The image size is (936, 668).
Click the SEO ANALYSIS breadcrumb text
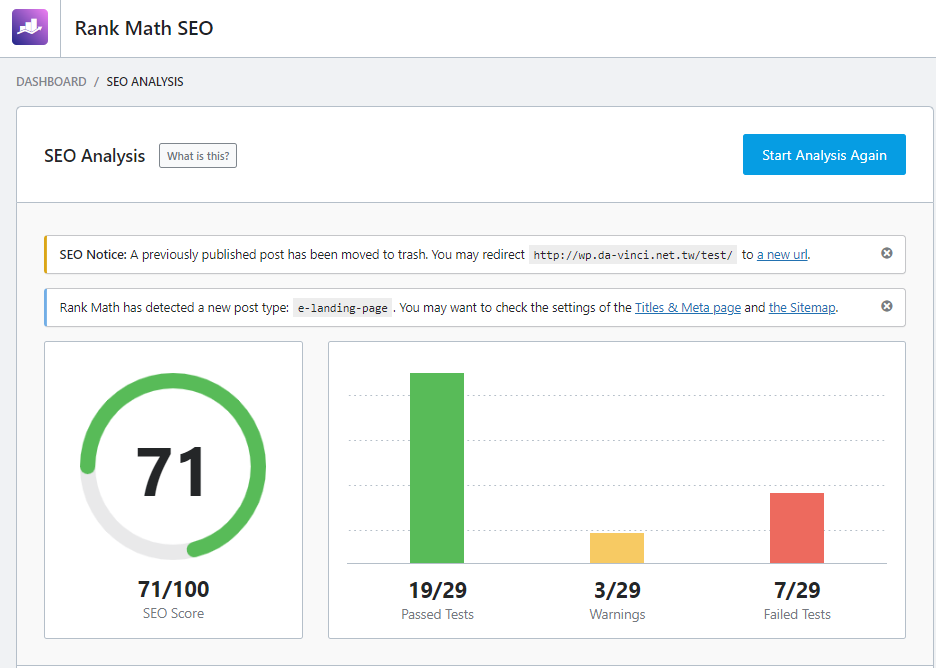click(145, 82)
